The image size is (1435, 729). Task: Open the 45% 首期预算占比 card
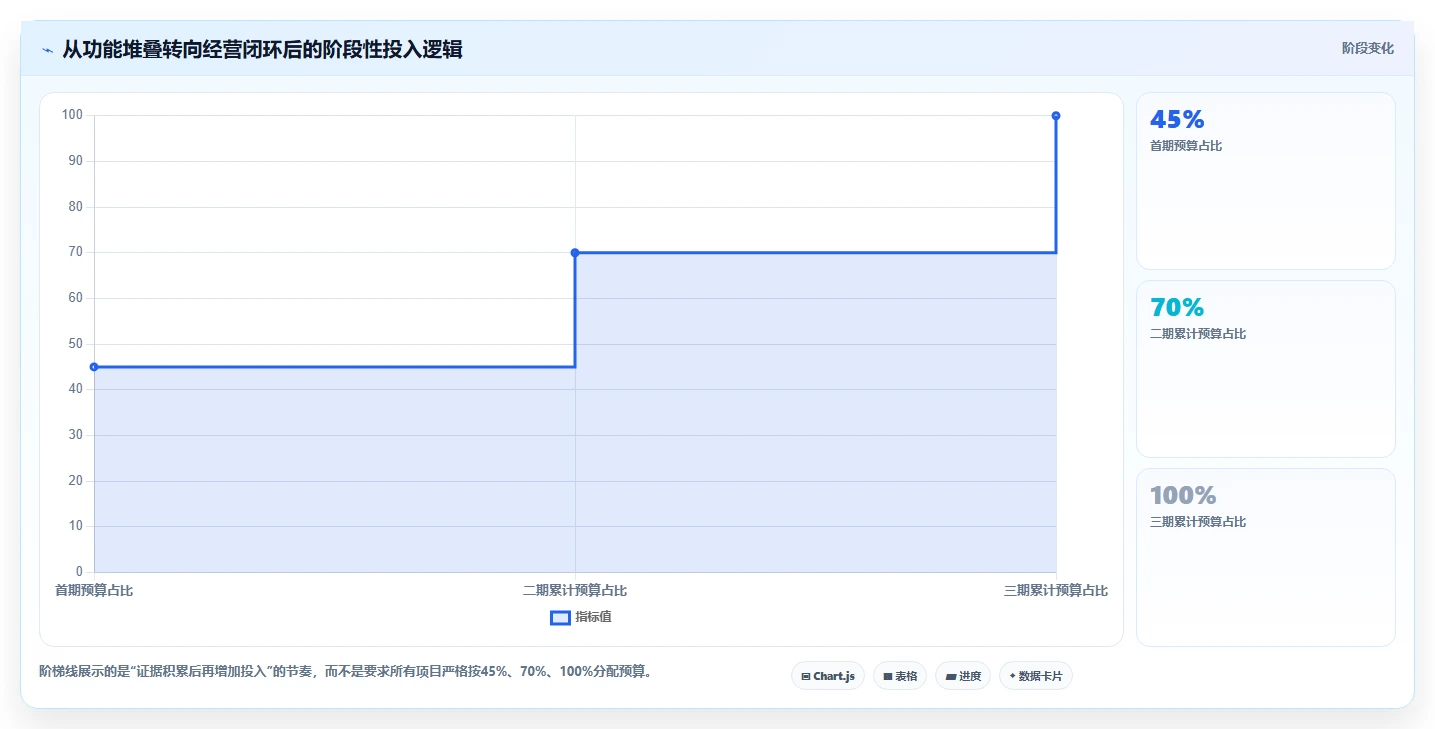(x=1266, y=181)
